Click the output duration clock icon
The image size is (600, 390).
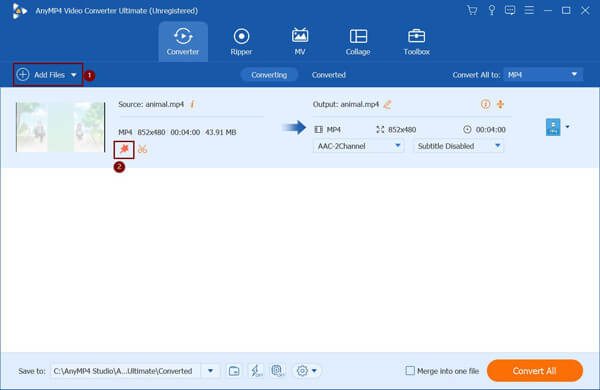coord(467,129)
